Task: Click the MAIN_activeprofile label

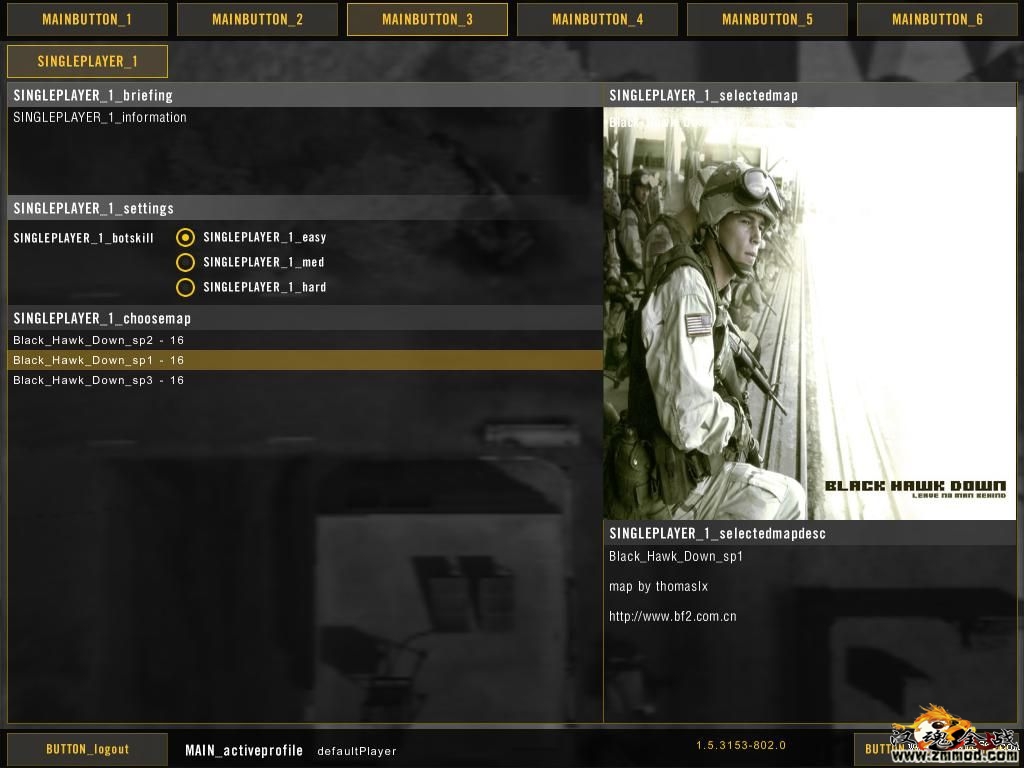Action: click(244, 750)
